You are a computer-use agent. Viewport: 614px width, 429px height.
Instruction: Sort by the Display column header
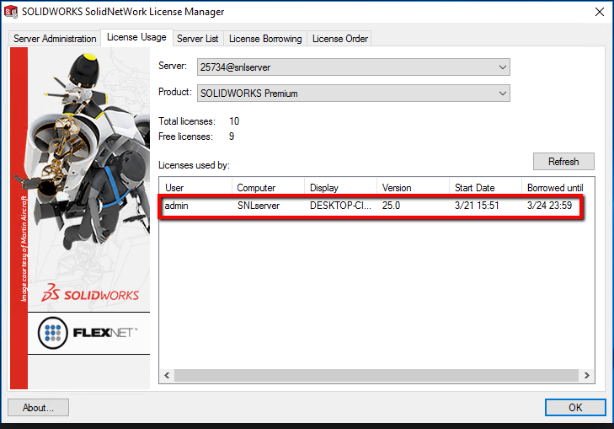click(x=341, y=187)
